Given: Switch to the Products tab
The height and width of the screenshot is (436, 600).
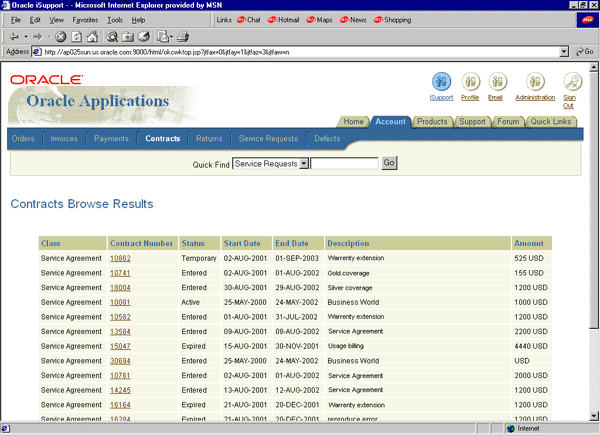Looking at the screenshot, I should [432, 122].
